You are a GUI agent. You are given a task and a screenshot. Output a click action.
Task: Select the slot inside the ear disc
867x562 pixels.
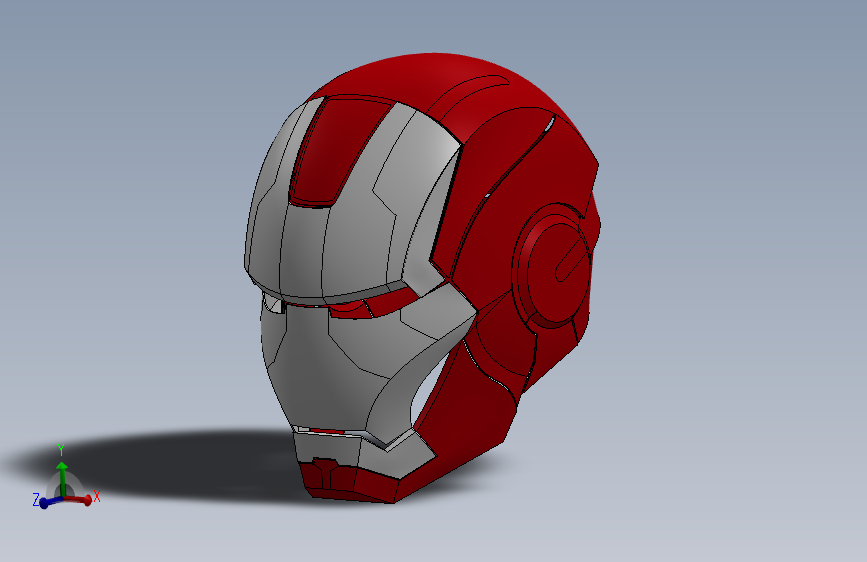[572, 259]
